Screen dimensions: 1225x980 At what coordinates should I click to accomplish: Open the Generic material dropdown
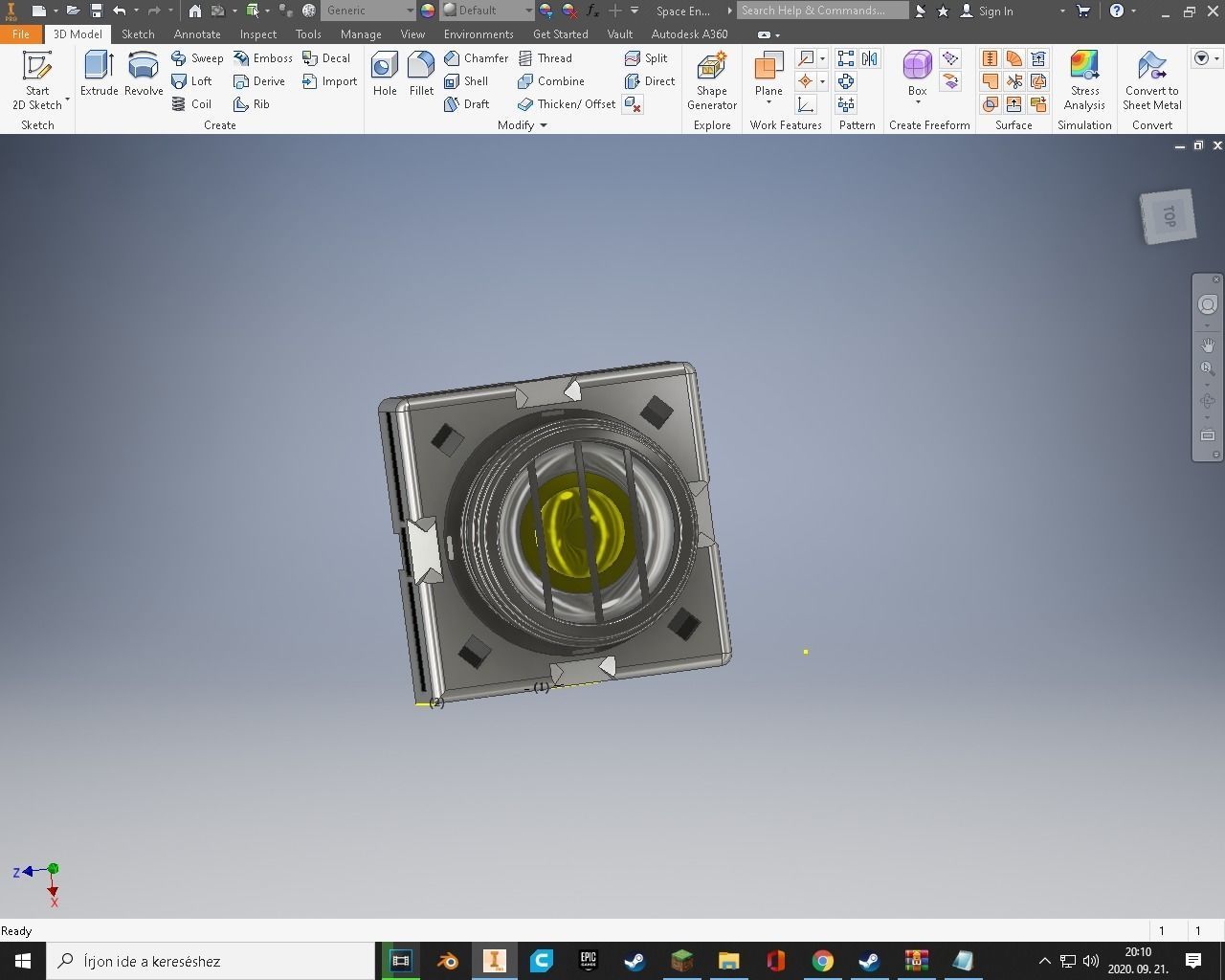(409, 11)
